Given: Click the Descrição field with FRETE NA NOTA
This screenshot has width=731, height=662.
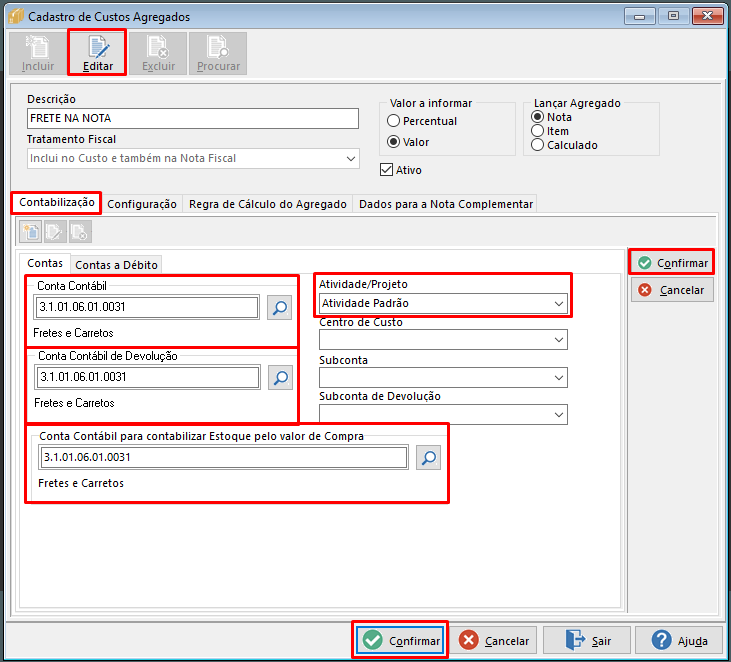Looking at the screenshot, I should (193, 118).
